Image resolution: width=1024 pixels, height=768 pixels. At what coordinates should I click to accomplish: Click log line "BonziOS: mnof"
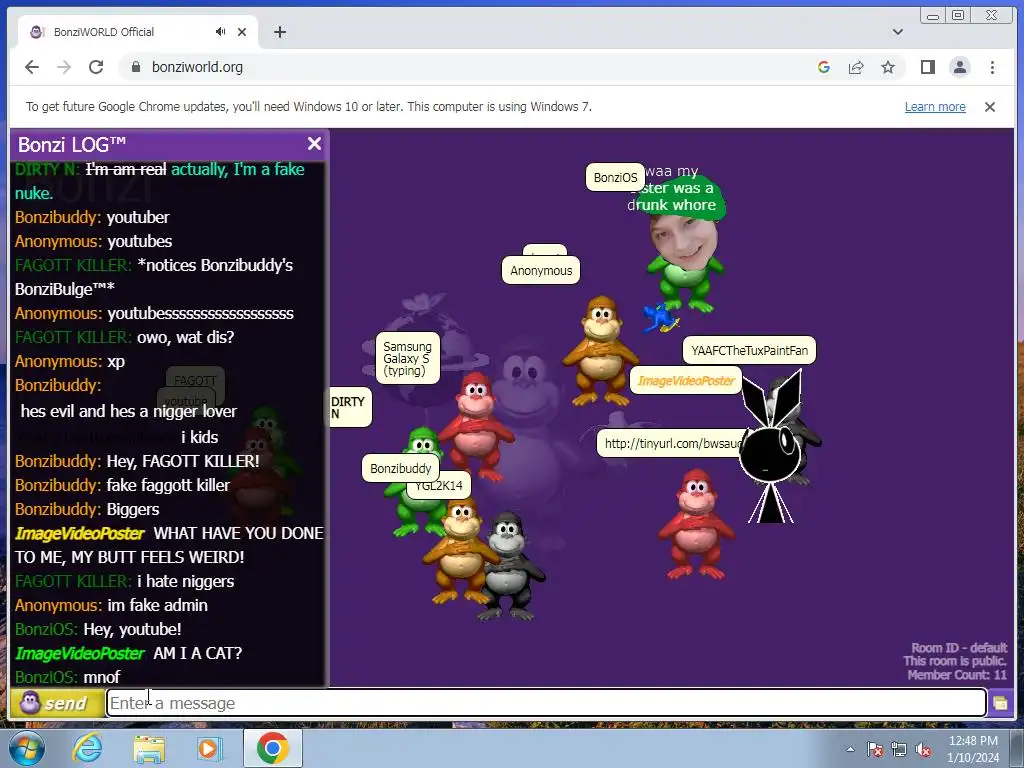67,677
